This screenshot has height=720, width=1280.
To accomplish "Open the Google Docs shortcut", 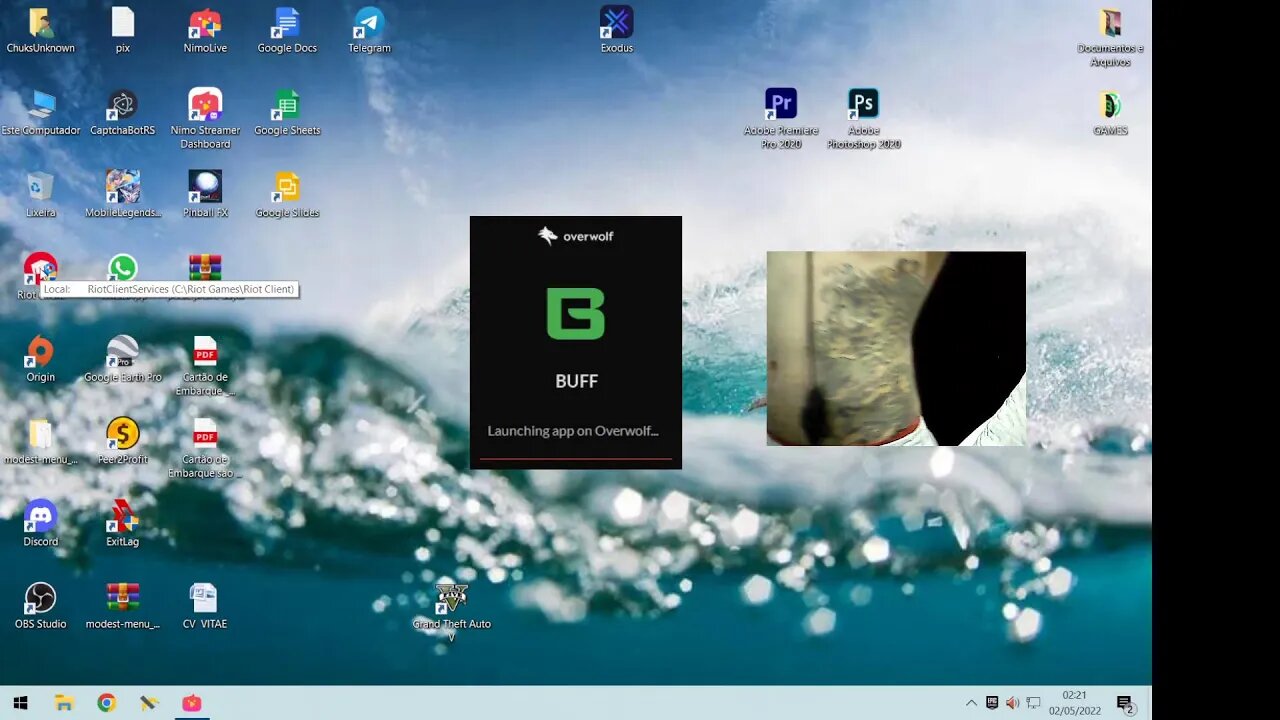I will (287, 30).
